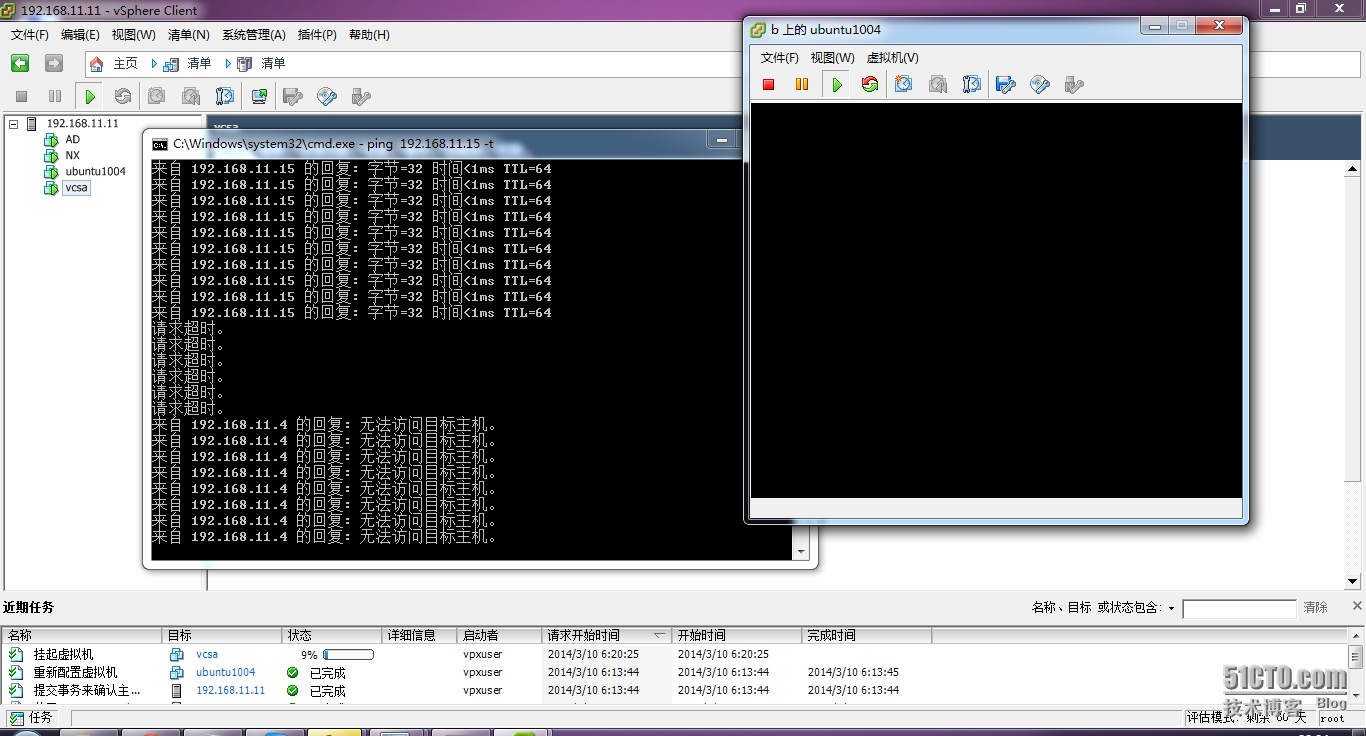Select the vcsa VM in inventory tree
Viewport: 1366px width, 736px height.
point(77,188)
